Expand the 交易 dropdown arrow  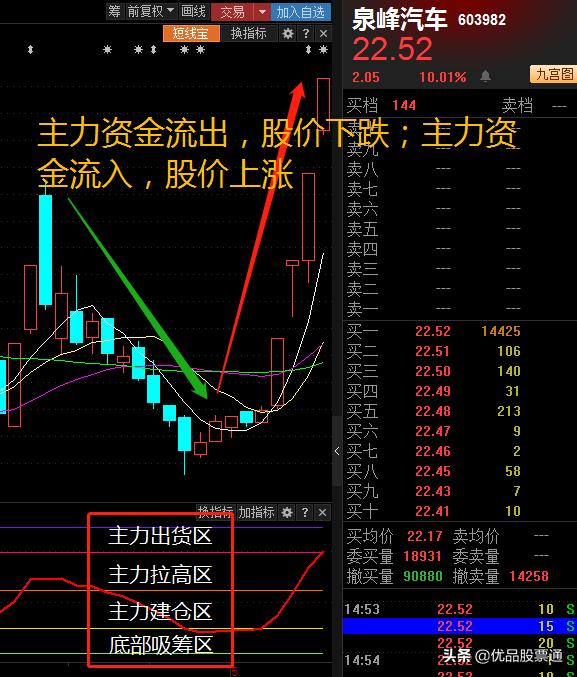click(x=262, y=12)
